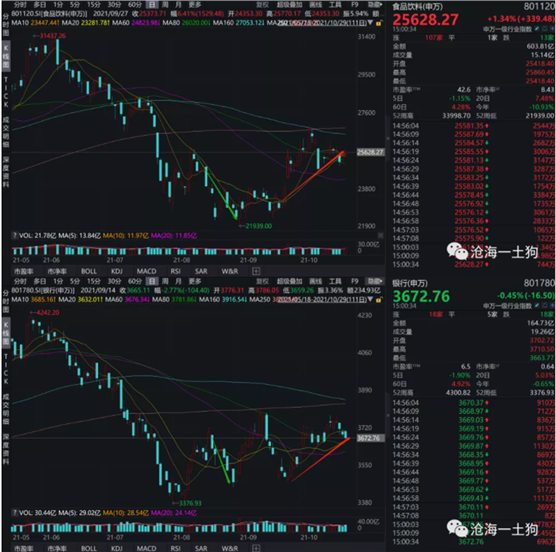This screenshot has height=552, width=556.
Task: Select the 市净率 indicator under the top chart
Action: click(x=57, y=271)
